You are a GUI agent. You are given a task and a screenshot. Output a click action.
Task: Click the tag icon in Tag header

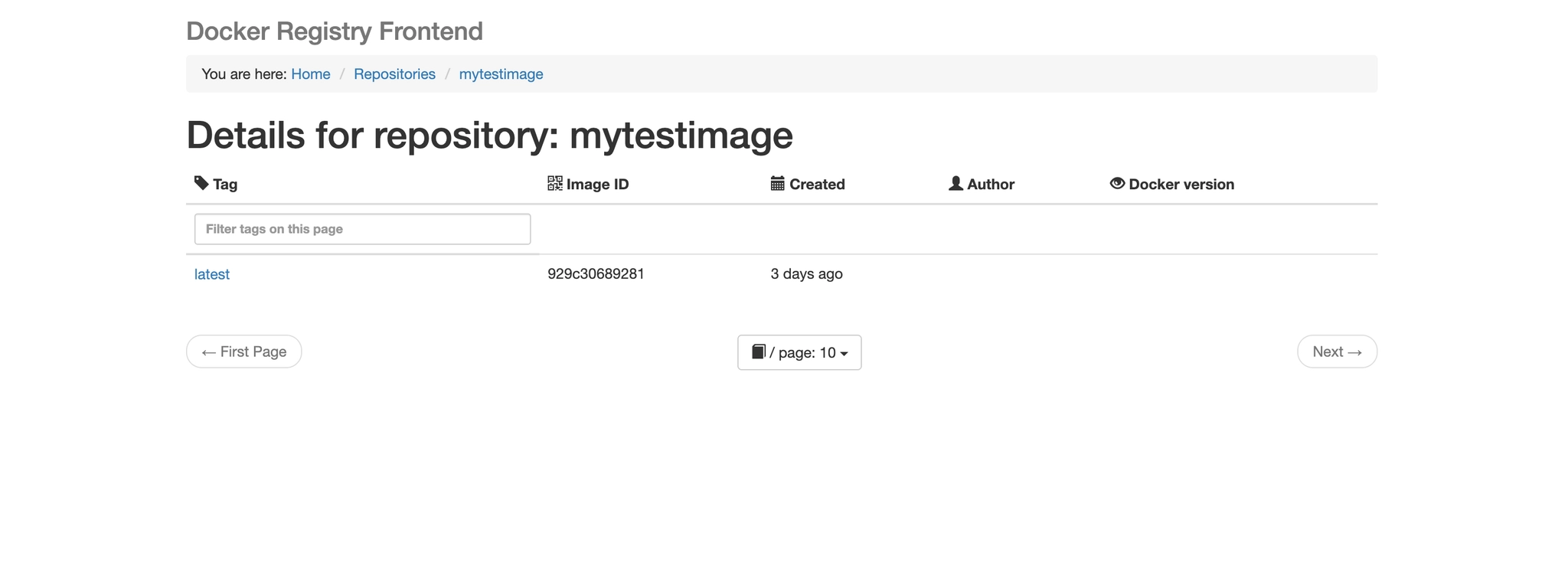[x=201, y=183]
